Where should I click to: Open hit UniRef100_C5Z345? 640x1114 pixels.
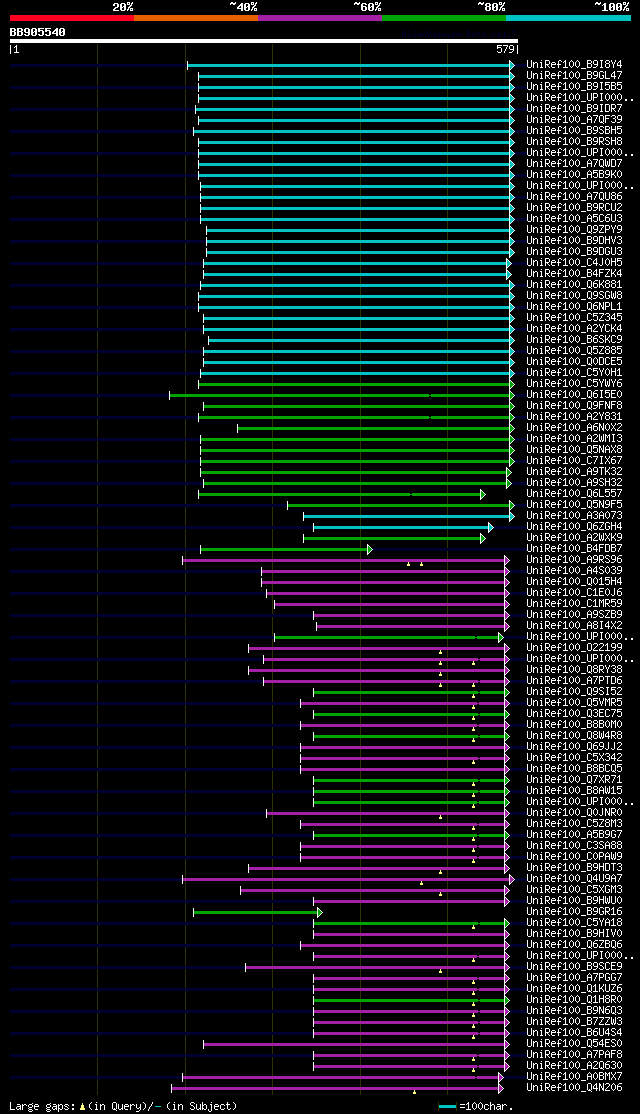point(574,318)
